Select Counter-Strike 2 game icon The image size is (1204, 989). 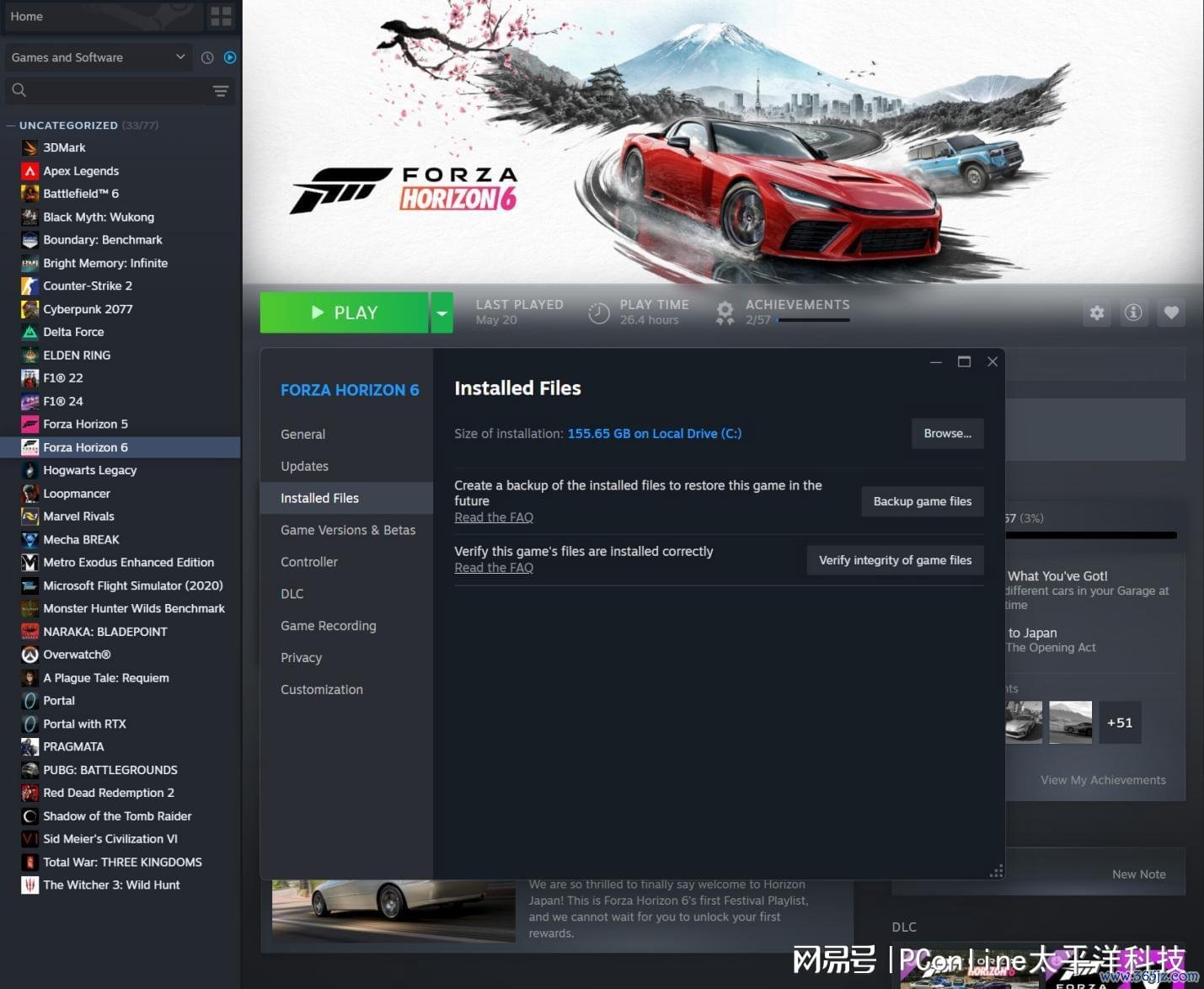pos(29,286)
